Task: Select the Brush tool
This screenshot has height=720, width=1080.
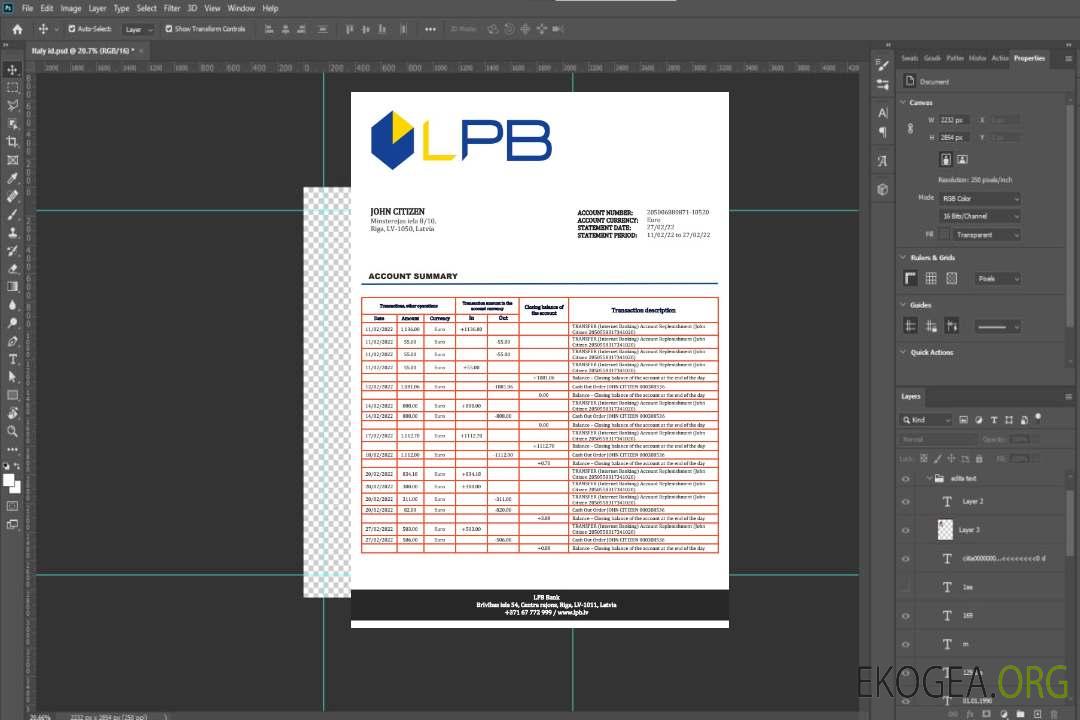Action: [x=12, y=214]
